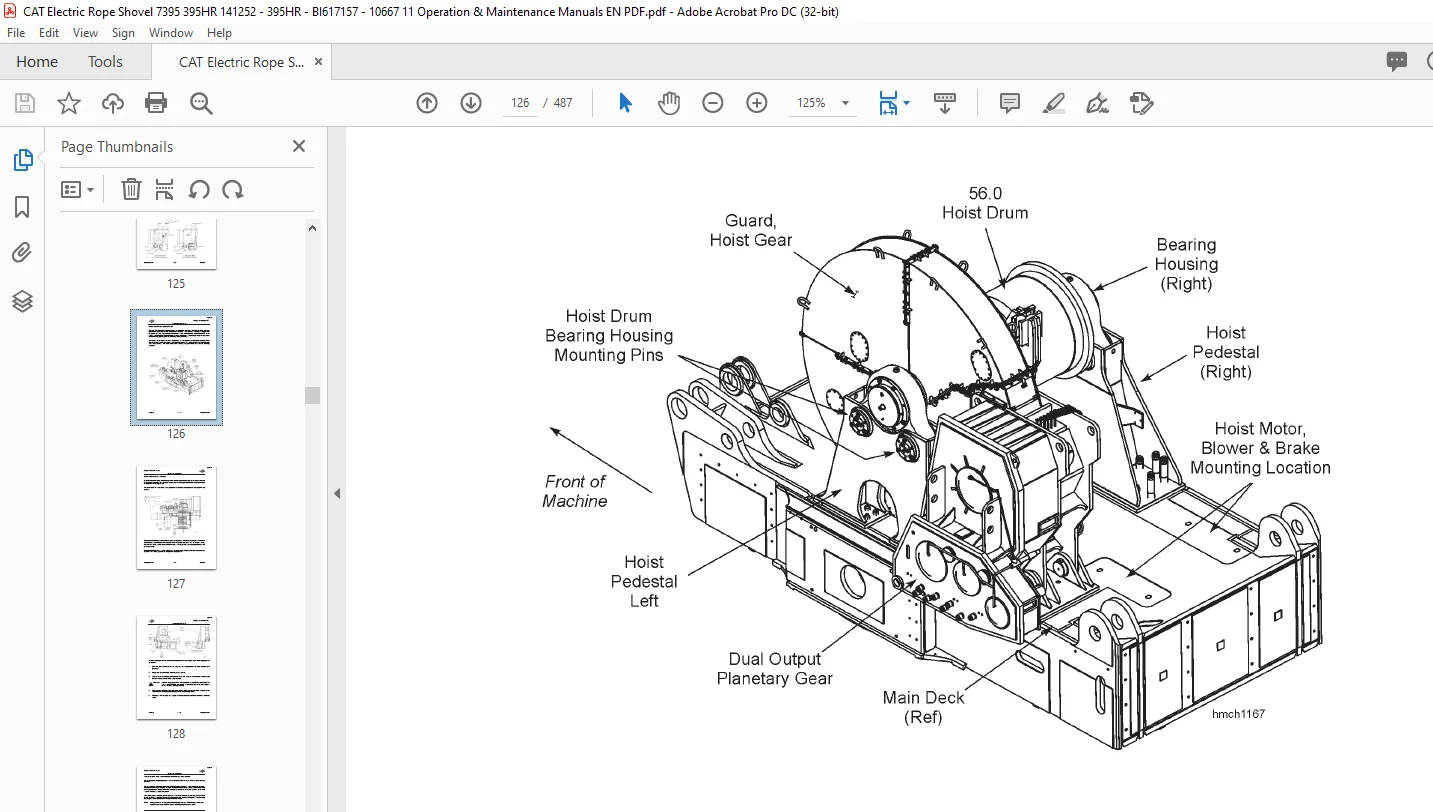Open the Layers sidebar panel

tap(22, 301)
